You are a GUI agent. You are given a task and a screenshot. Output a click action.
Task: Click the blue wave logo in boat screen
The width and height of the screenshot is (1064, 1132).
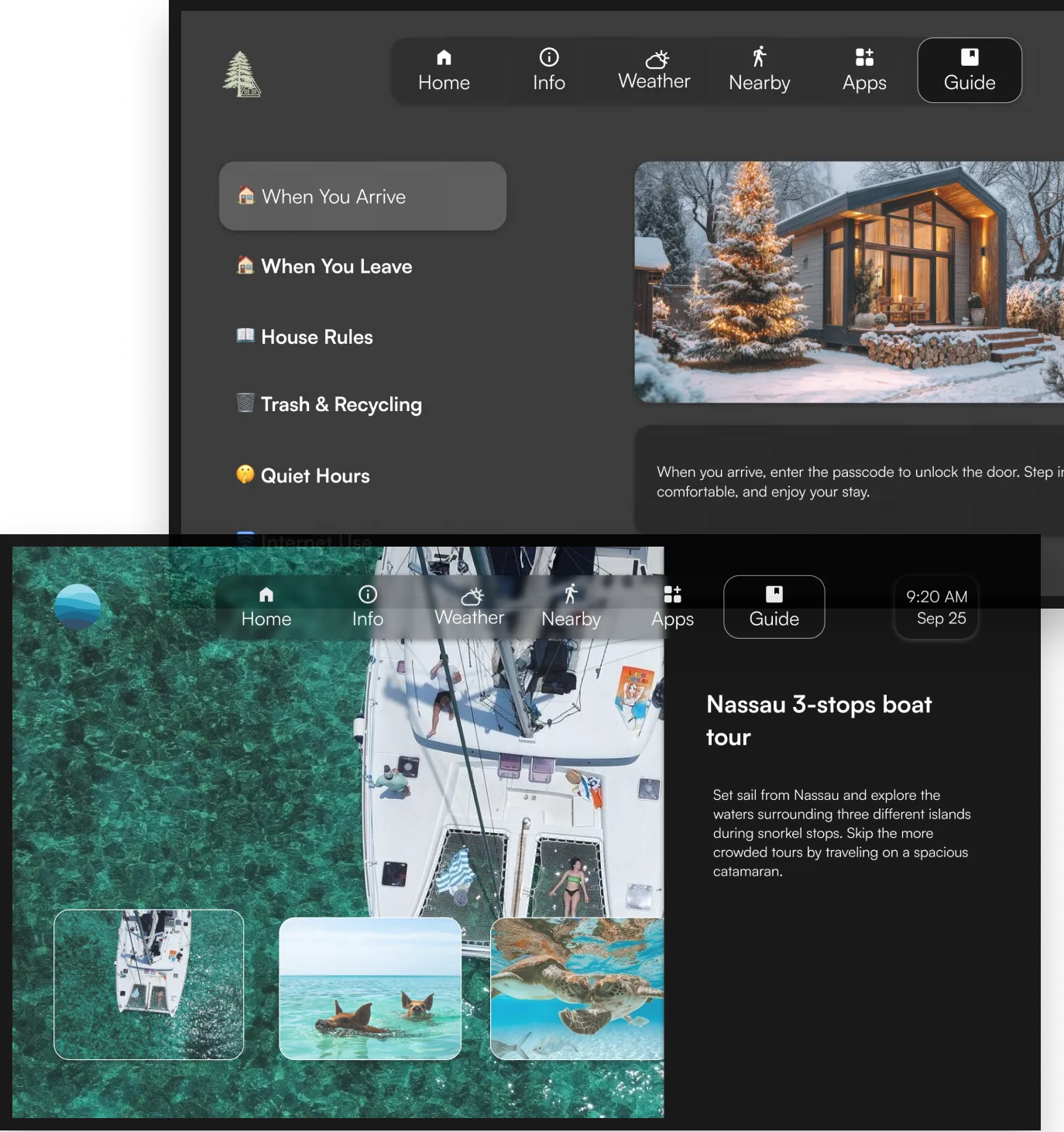(77, 606)
